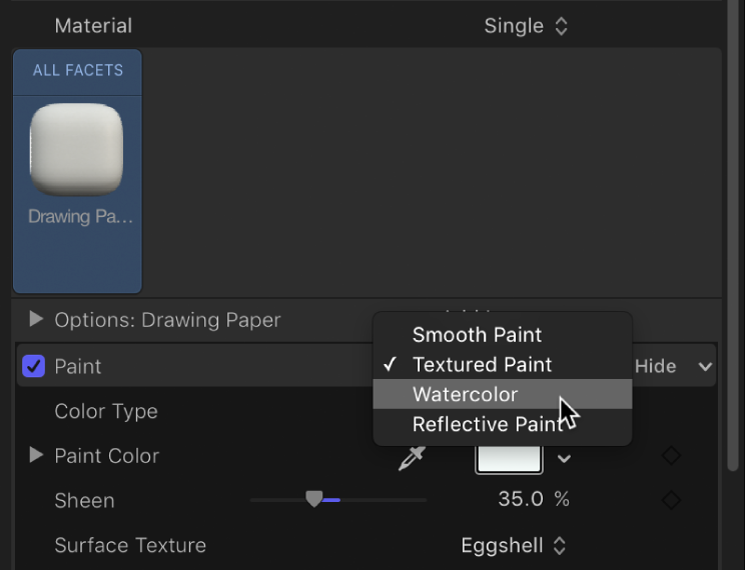Open the white Paint Color swatch
745x572 pixels.
coord(509,457)
